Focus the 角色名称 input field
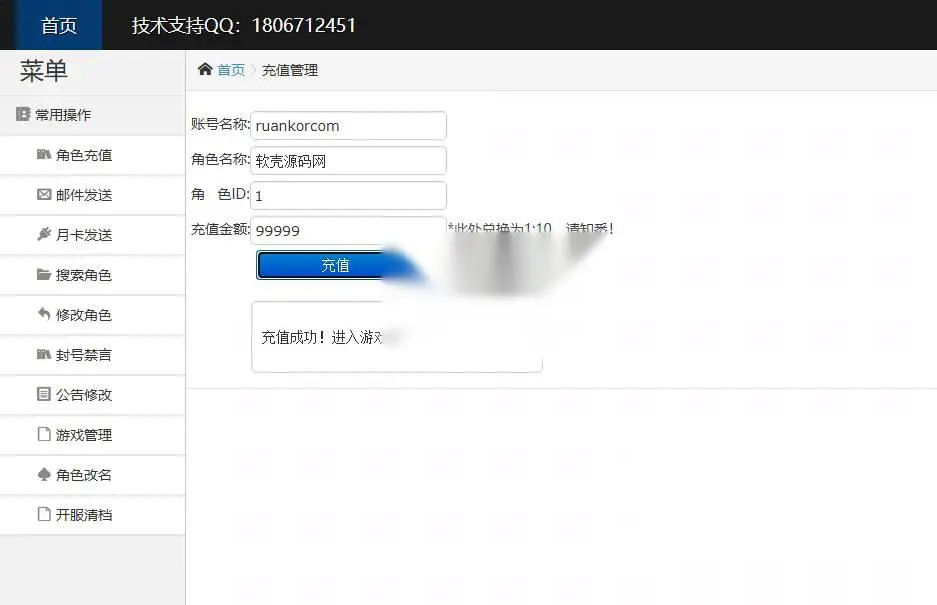The height and width of the screenshot is (605, 937). click(x=348, y=161)
